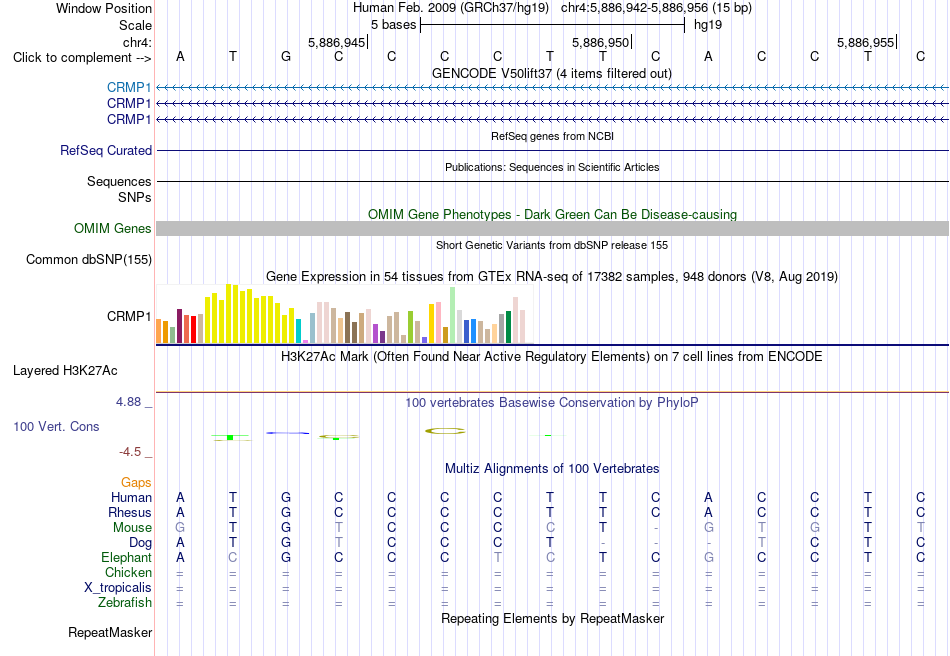Image resolution: width=950 pixels, height=656 pixels.
Task: Click the 5,886,955 position marker
Action: pos(865,42)
